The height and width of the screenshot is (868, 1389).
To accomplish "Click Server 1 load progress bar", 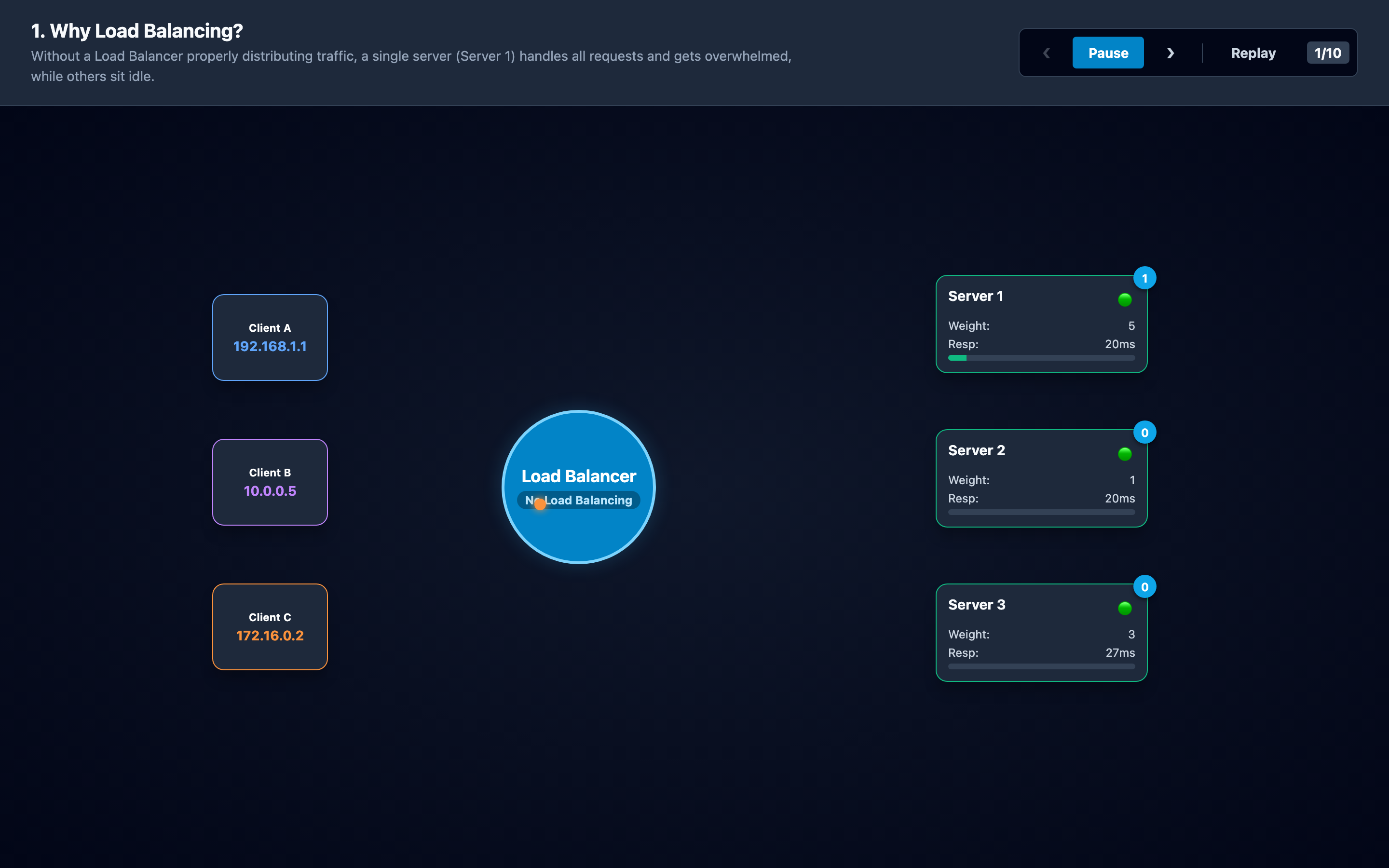I will (1041, 358).
